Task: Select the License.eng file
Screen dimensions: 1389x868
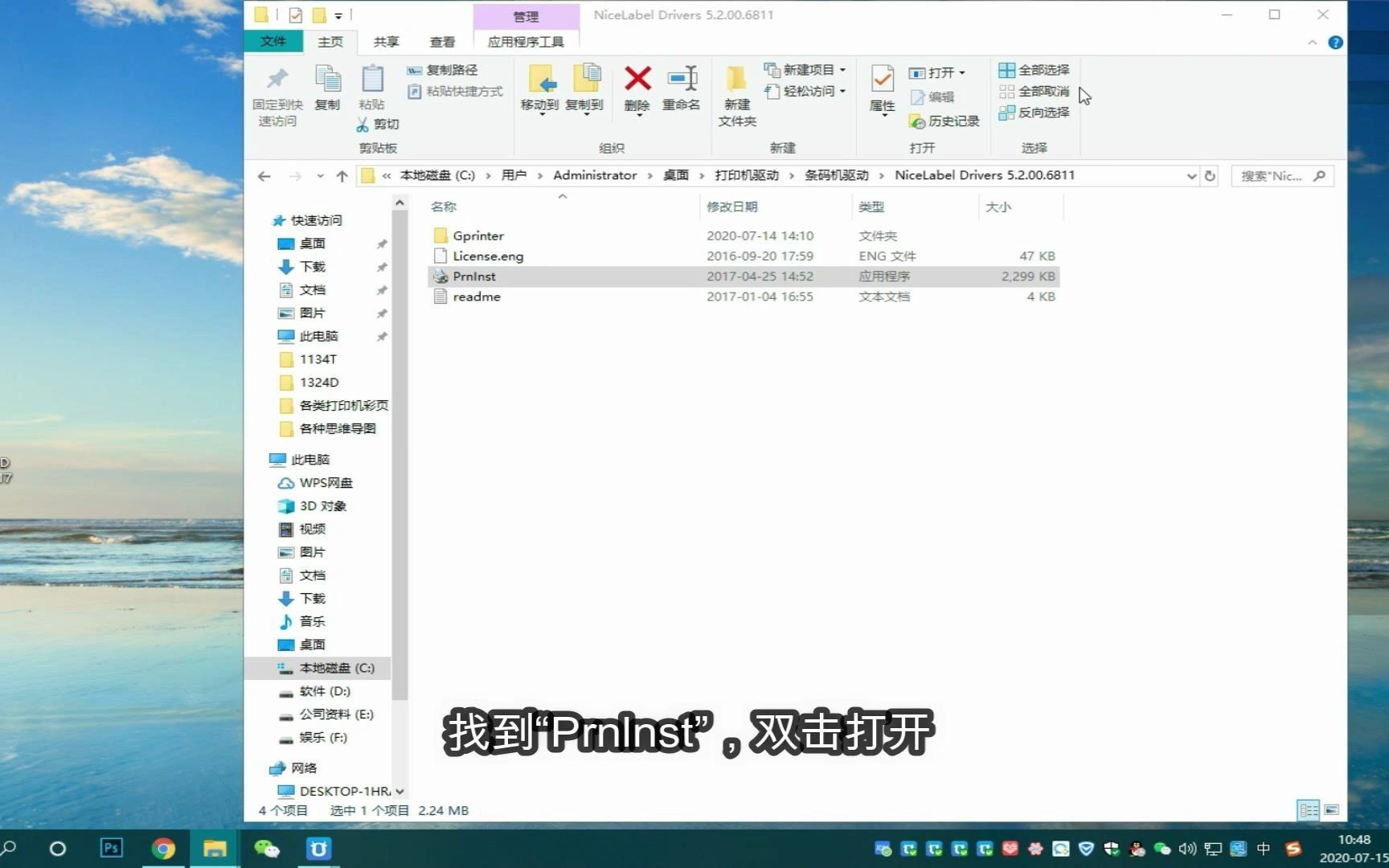Action: click(744, 256)
